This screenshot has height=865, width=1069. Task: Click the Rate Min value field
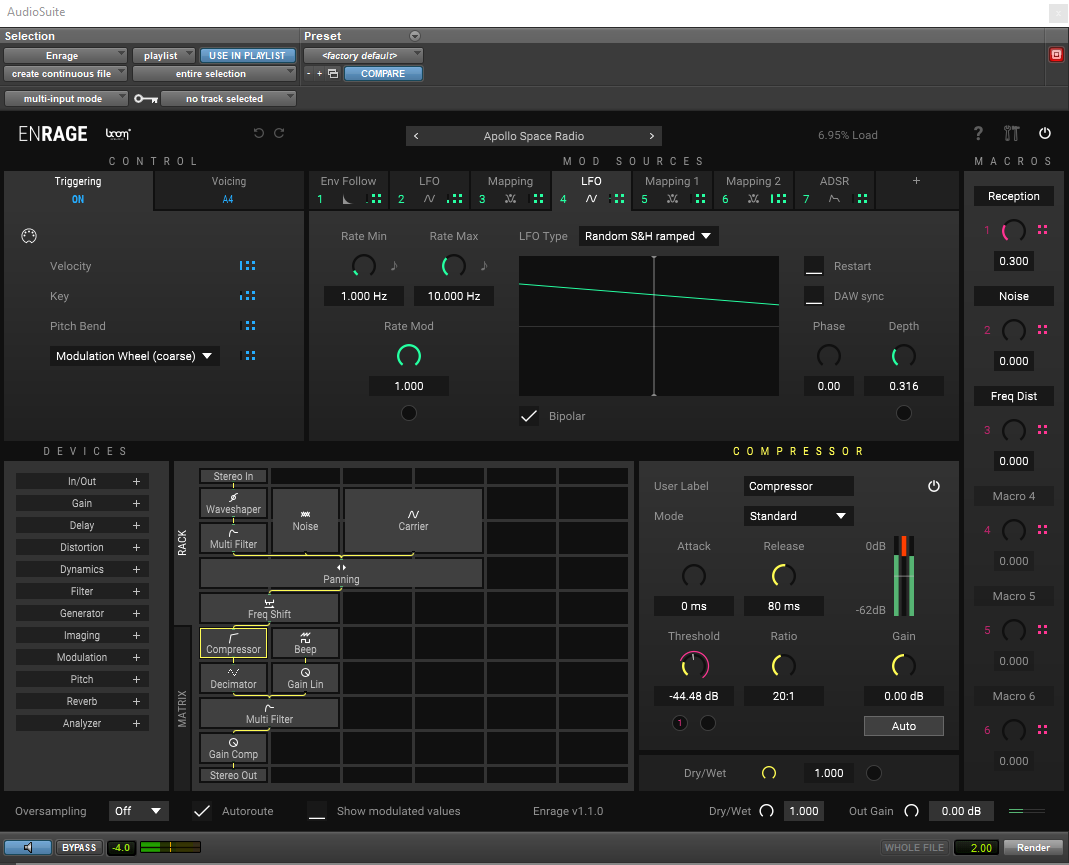363,297
